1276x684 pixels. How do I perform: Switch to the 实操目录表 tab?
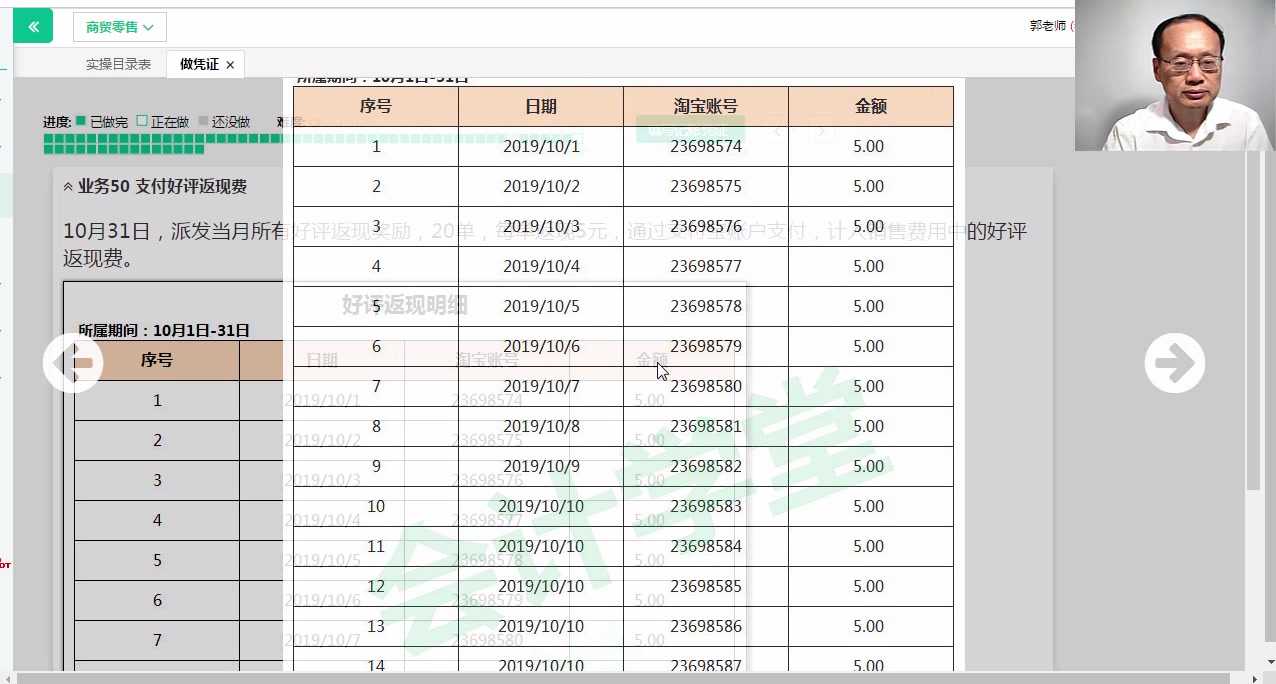119,63
